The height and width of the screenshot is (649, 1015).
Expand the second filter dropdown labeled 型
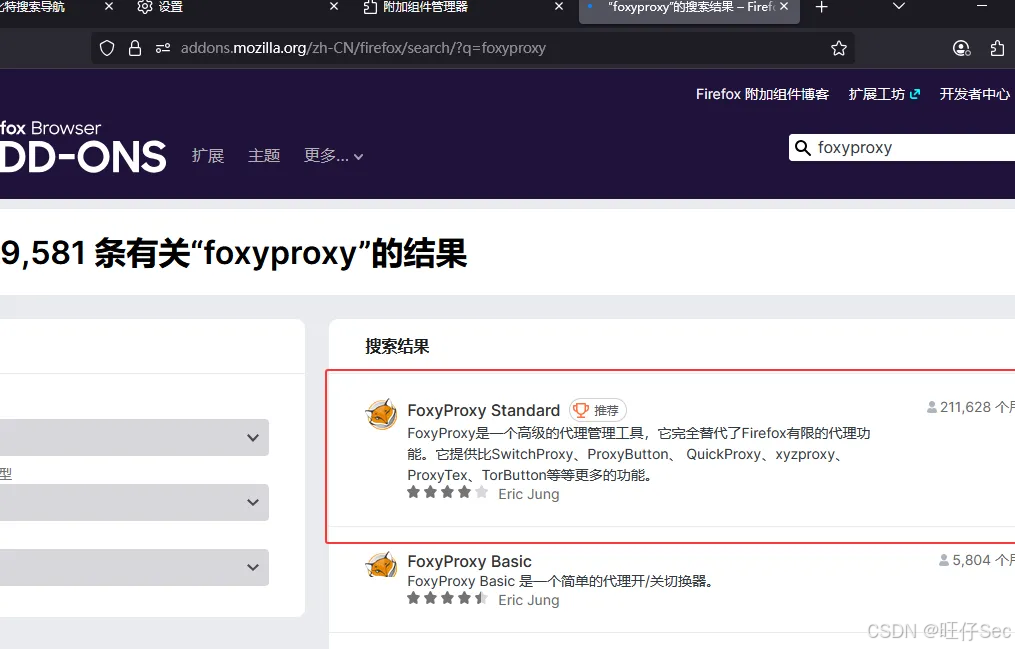[134, 502]
